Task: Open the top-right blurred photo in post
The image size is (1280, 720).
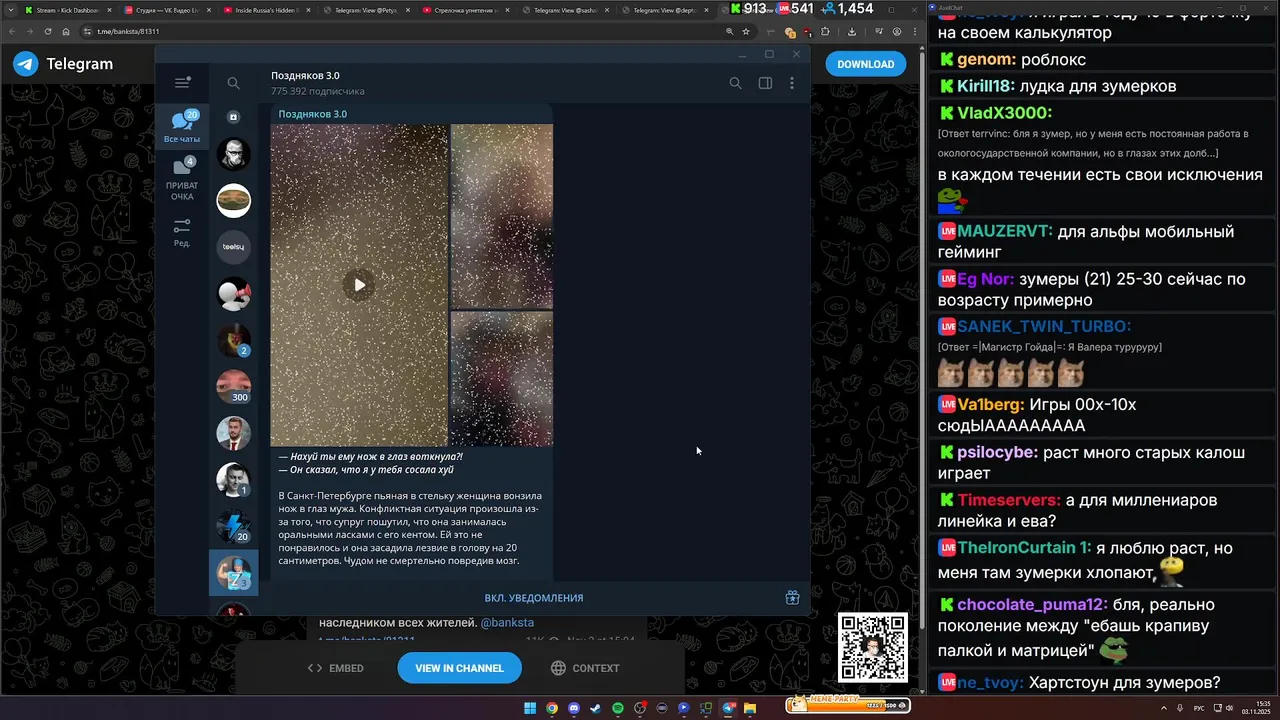Action: point(501,216)
